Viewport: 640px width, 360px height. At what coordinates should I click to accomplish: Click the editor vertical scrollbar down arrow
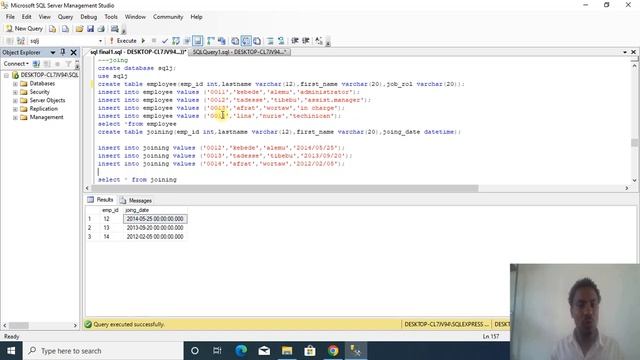(634, 180)
